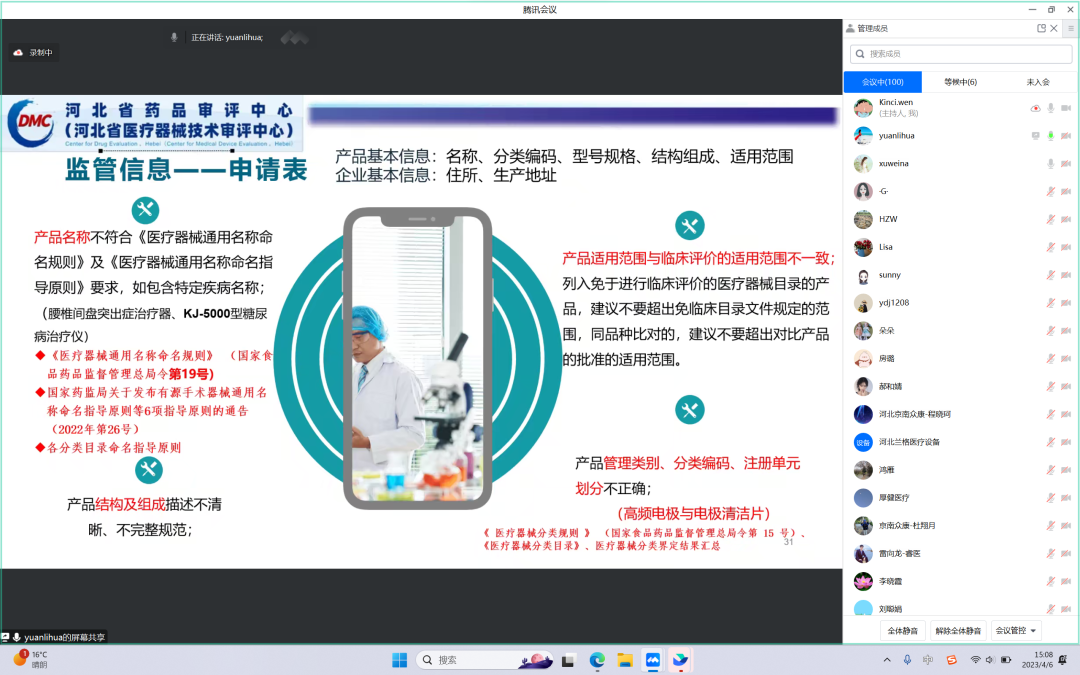This screenshot has height=675, width=1080.
Task: Open File Explorer from the taskbar
Action: click(625, 660)
